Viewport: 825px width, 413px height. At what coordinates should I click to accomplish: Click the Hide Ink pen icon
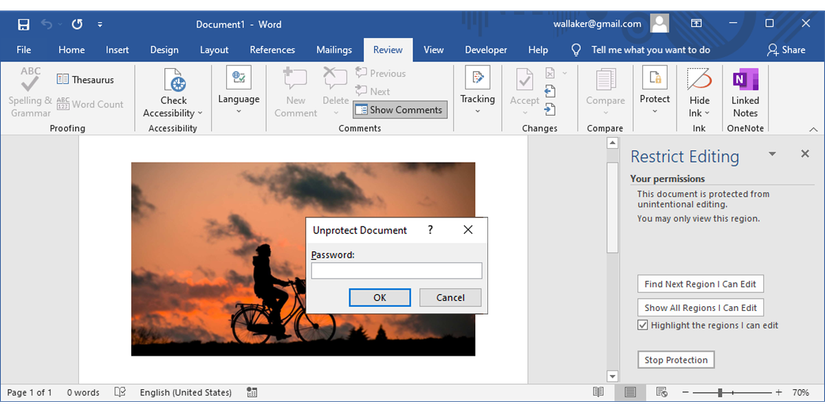tap(700, 80)
